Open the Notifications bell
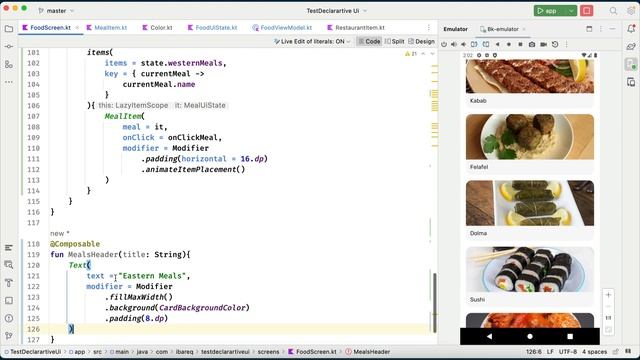640x360 pixels. click(x=631, y=29)
